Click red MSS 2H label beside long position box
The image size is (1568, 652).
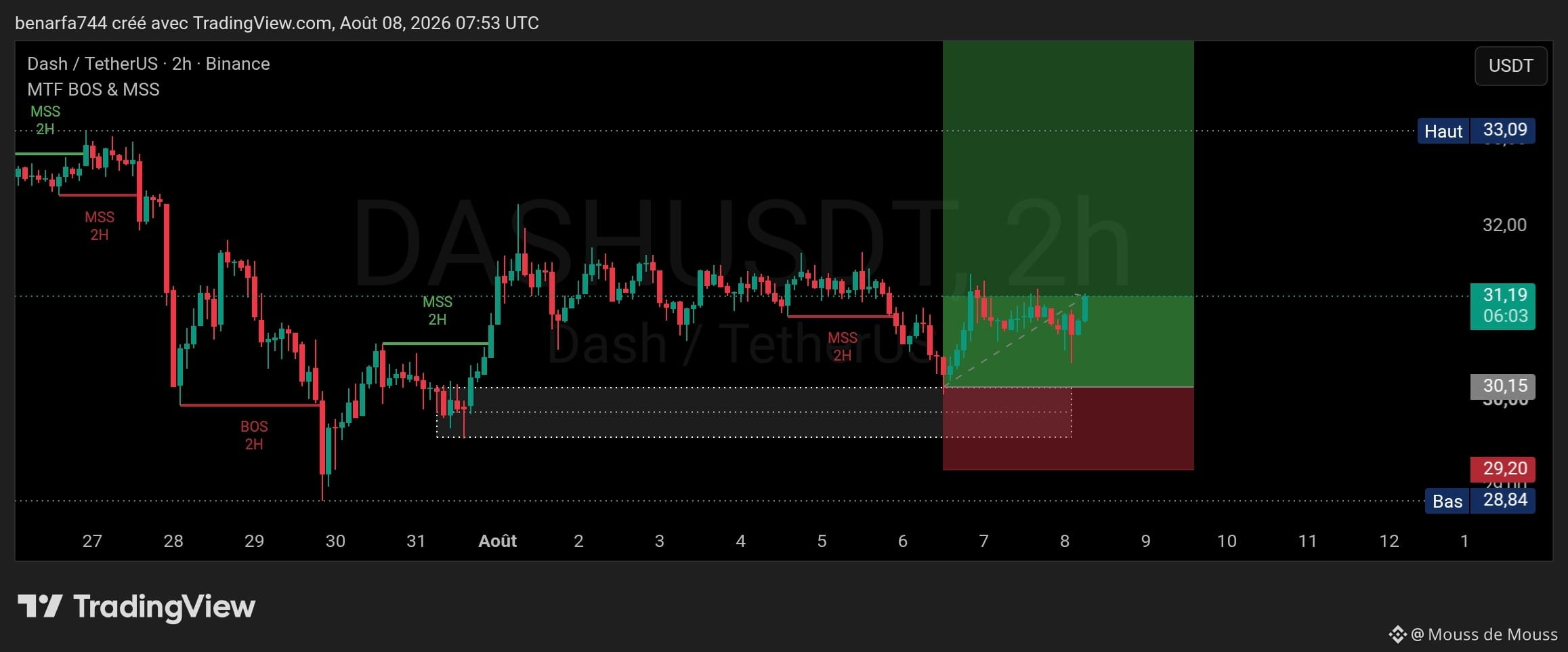[843, 346]
